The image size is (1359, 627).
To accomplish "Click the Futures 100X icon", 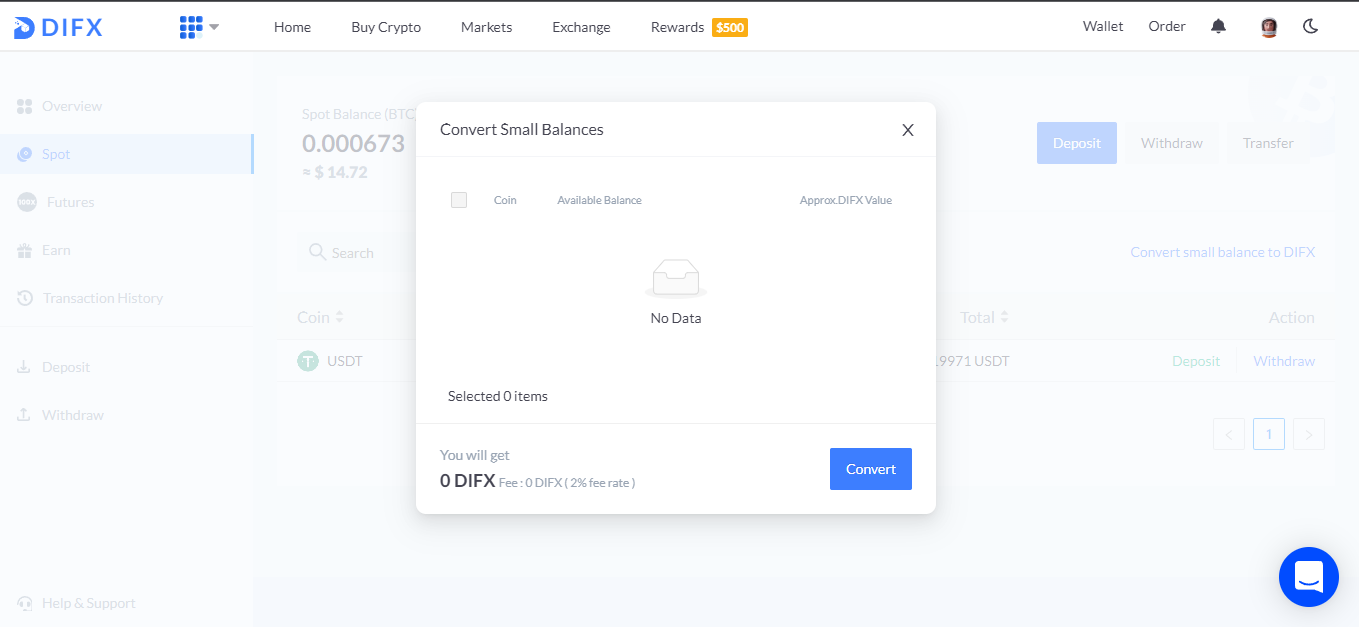I will point(27,202).
